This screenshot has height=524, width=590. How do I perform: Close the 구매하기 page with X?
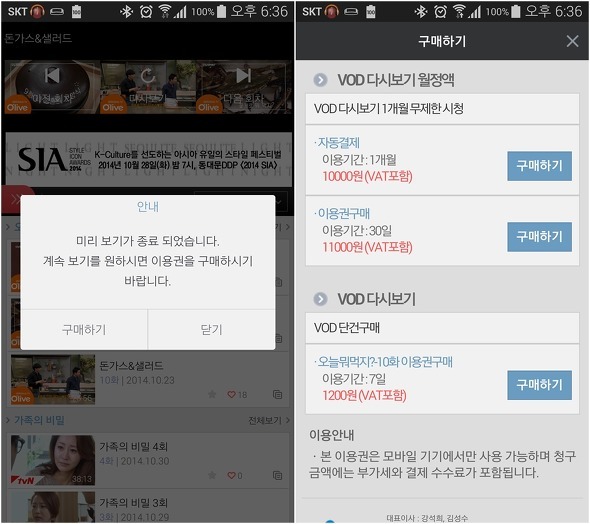point(572,41)
